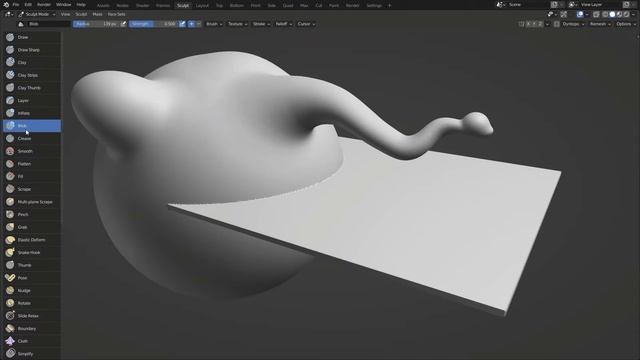Open the Edit menu
The height and width of the screenshot is (360, 640).
28,4
